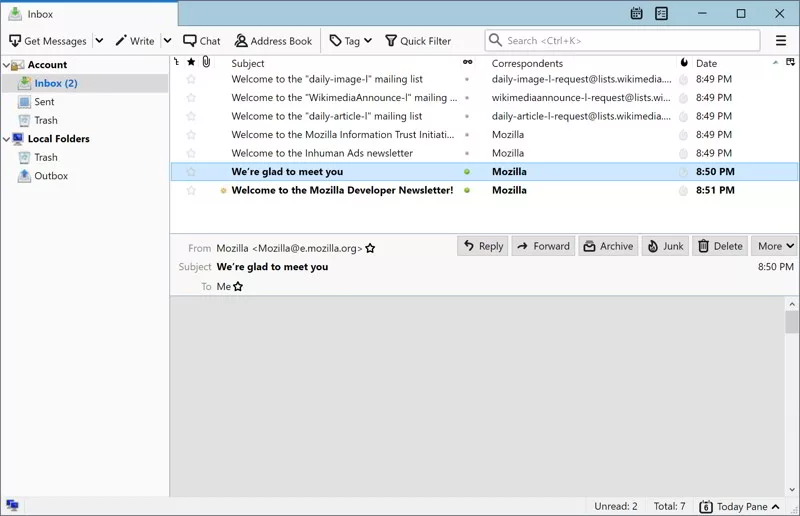Expand the Get Messages dropdown arrow

[x=99, y=41]
